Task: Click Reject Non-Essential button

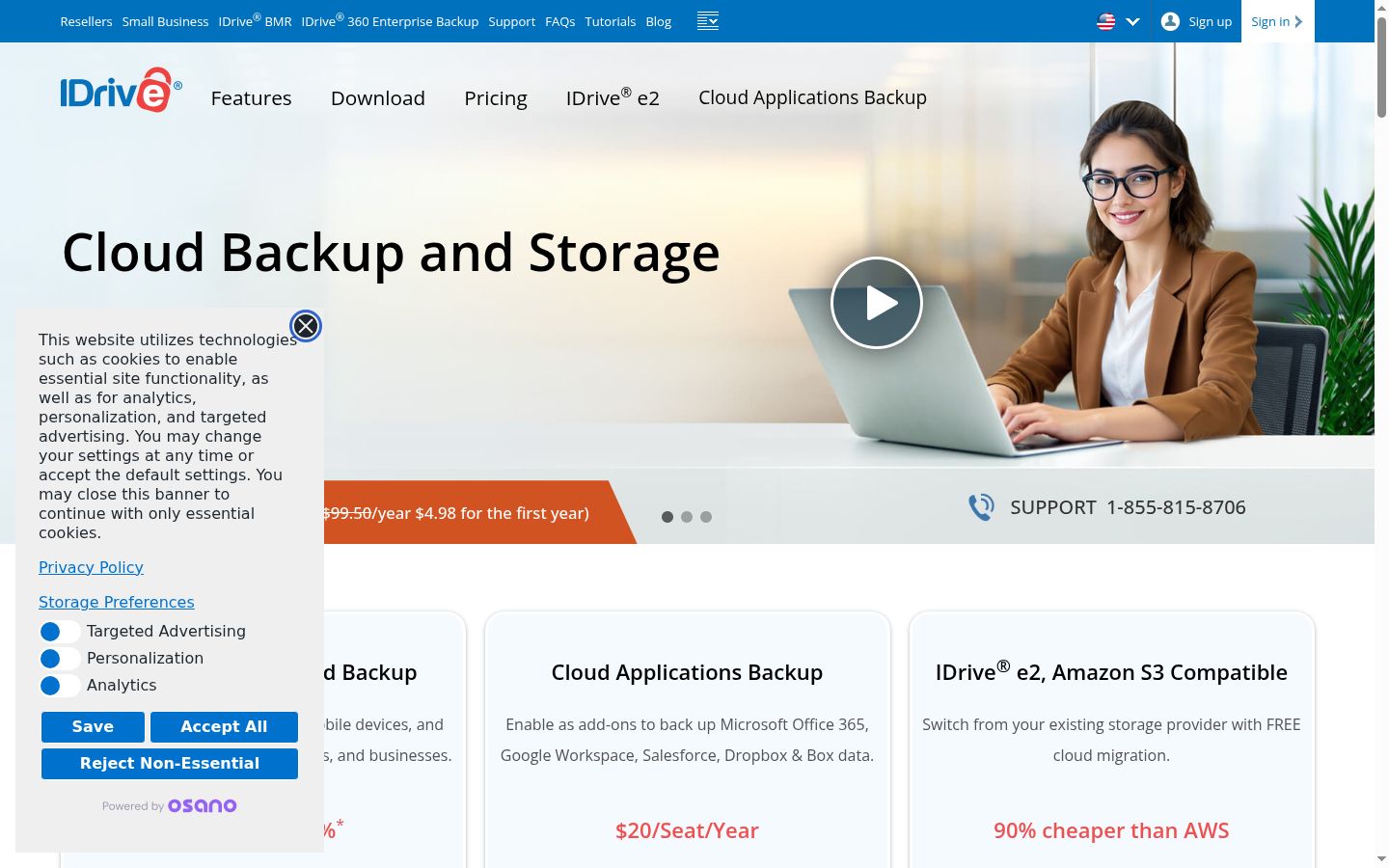Action: [x=170, y=764]
